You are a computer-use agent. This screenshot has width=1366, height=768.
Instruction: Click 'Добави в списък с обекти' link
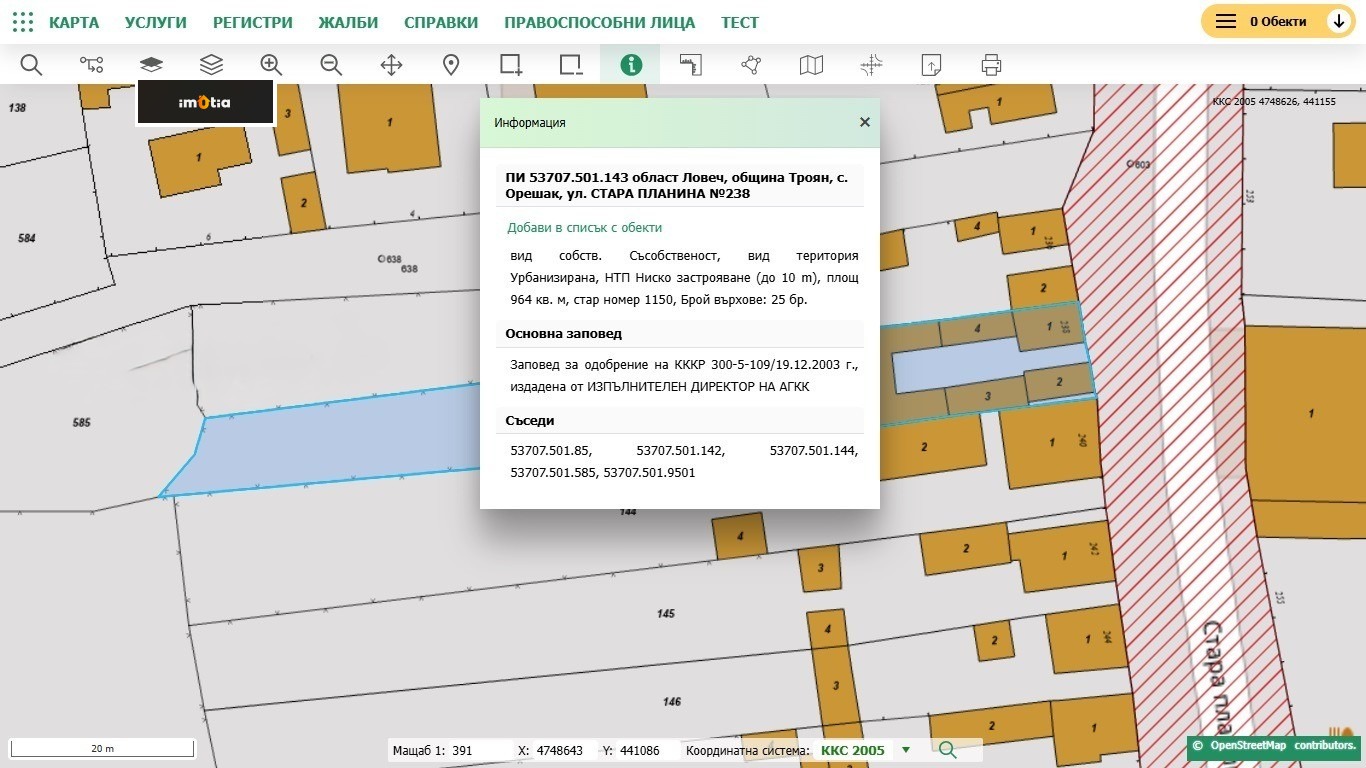pos(584,227)
